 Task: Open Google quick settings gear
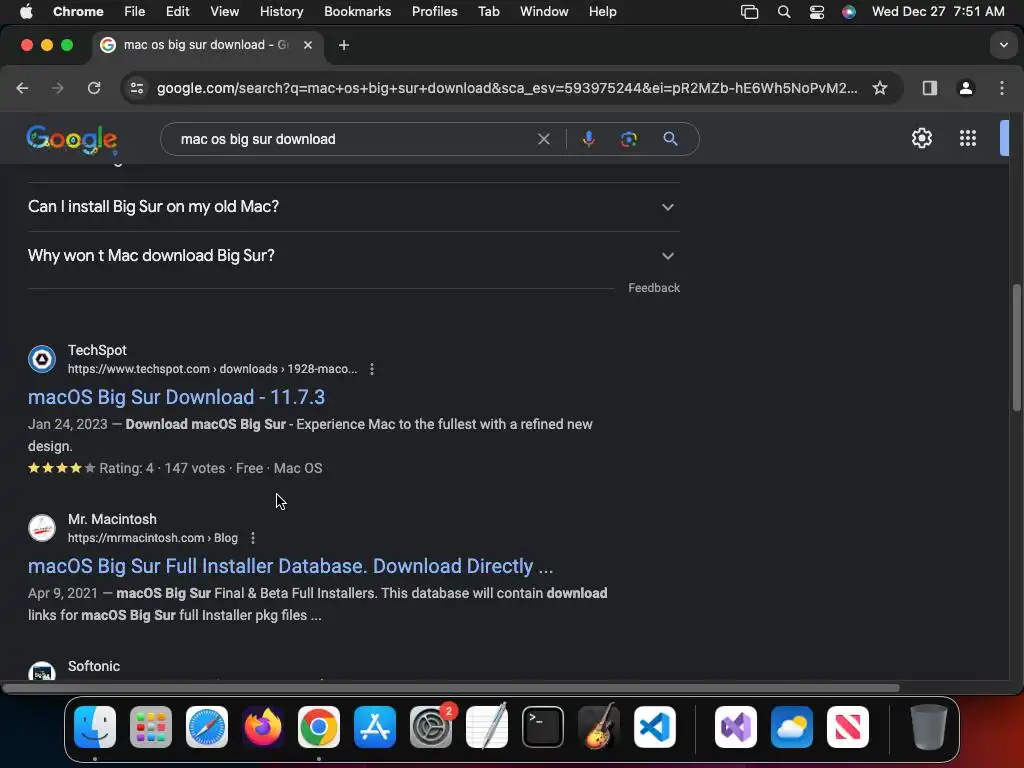pyautogui.click(x=921, y=138)
